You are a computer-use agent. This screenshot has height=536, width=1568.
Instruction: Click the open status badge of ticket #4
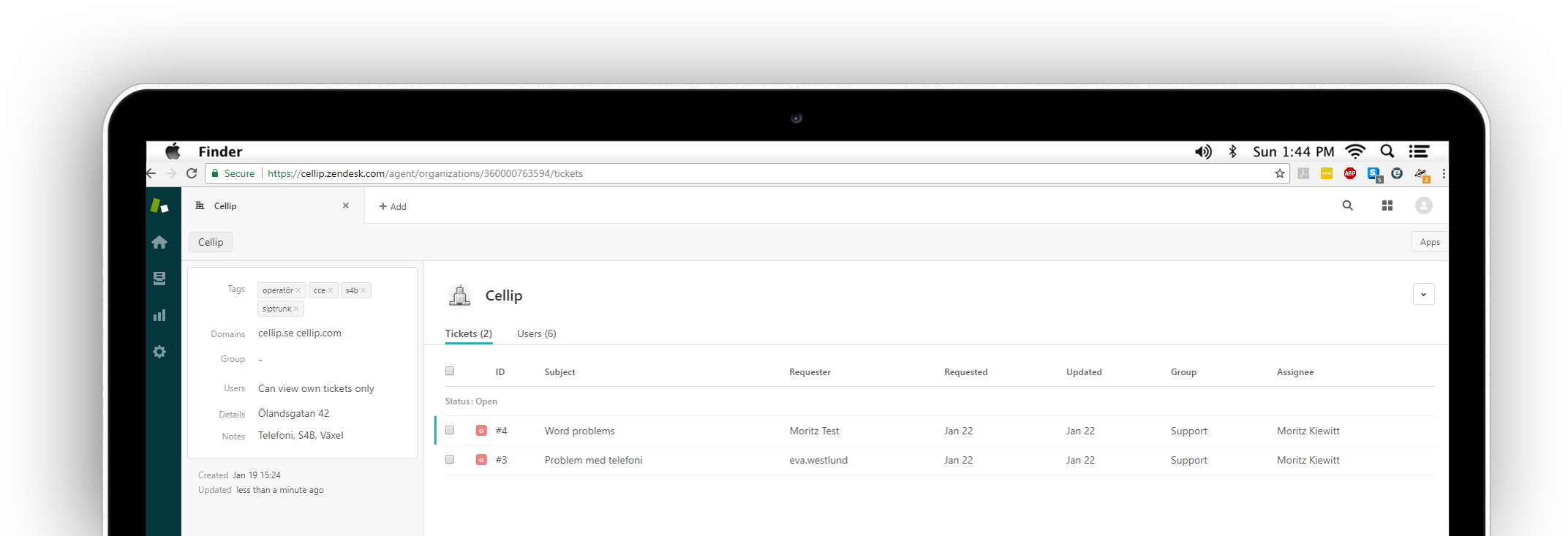click(481, 431)
